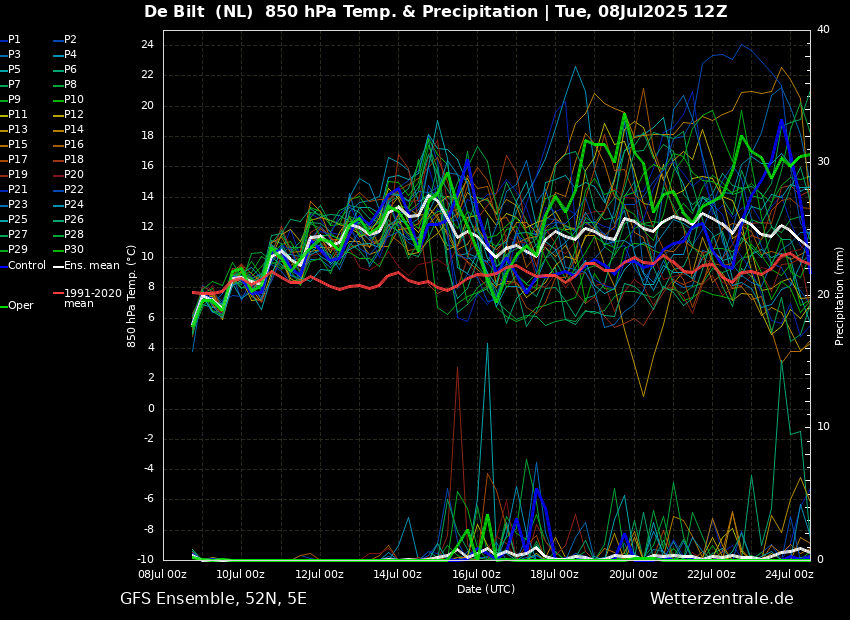850x620 pixels.
Task: Click P12 in the legend
Action: (68, 114)
